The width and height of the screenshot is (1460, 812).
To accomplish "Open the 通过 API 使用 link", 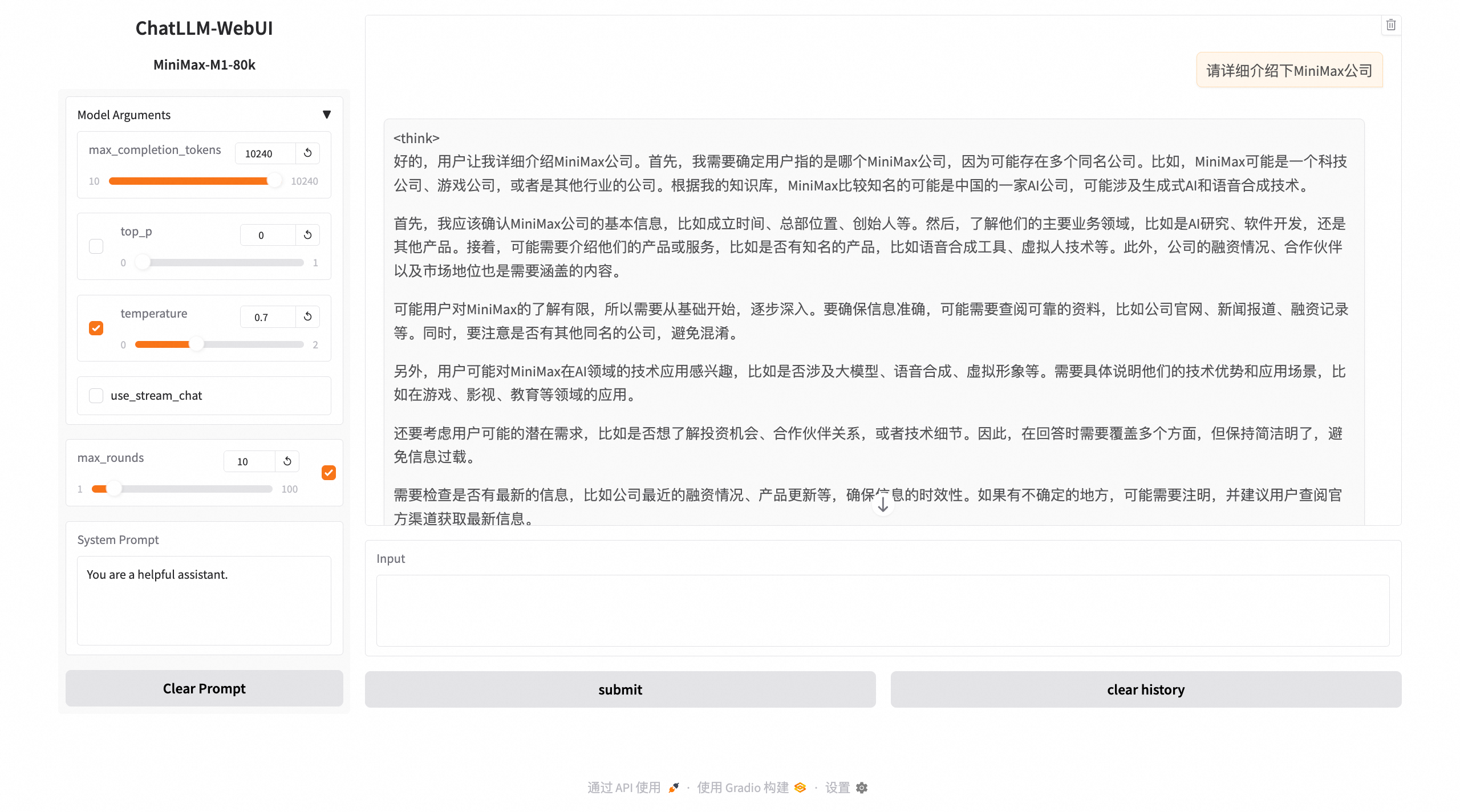I will [x=624, y=787].
